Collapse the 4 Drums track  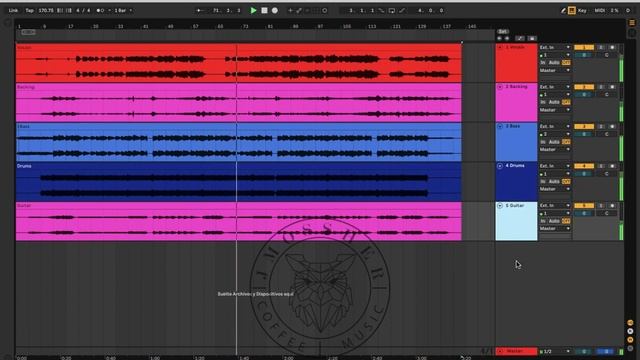coord(500,166)
